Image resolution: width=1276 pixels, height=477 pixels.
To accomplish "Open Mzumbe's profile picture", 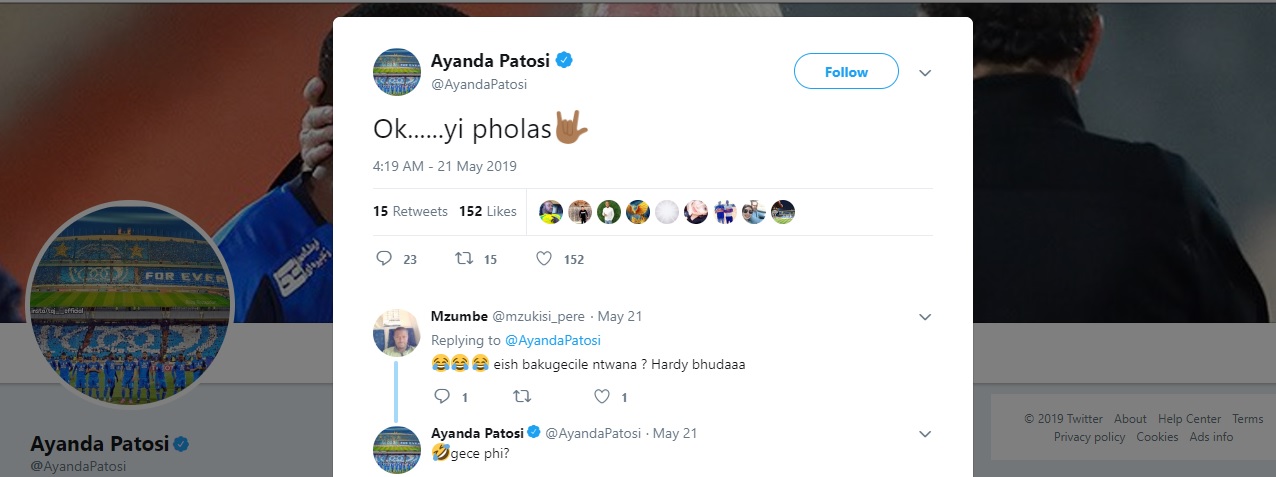I will [x=396, y=333].
